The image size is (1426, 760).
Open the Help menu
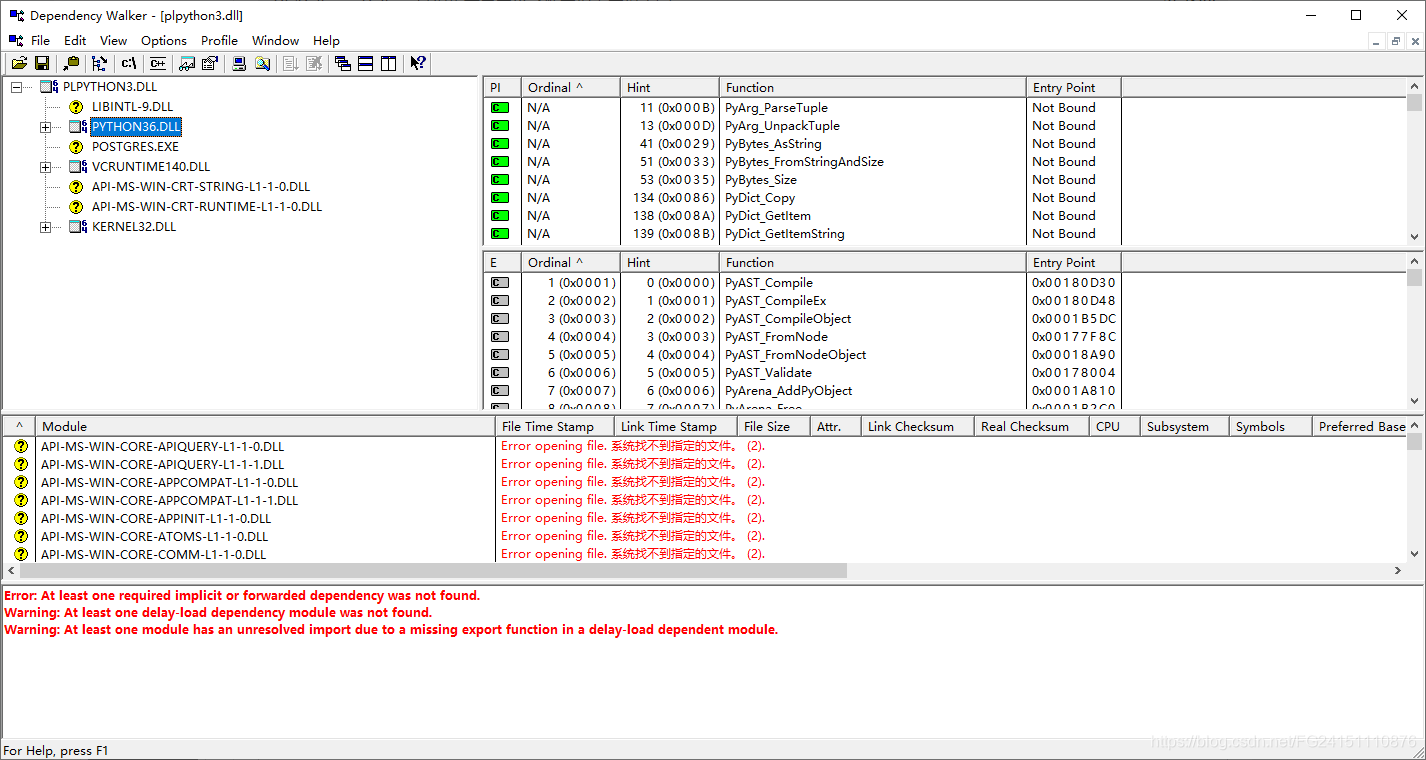(326, 41)
